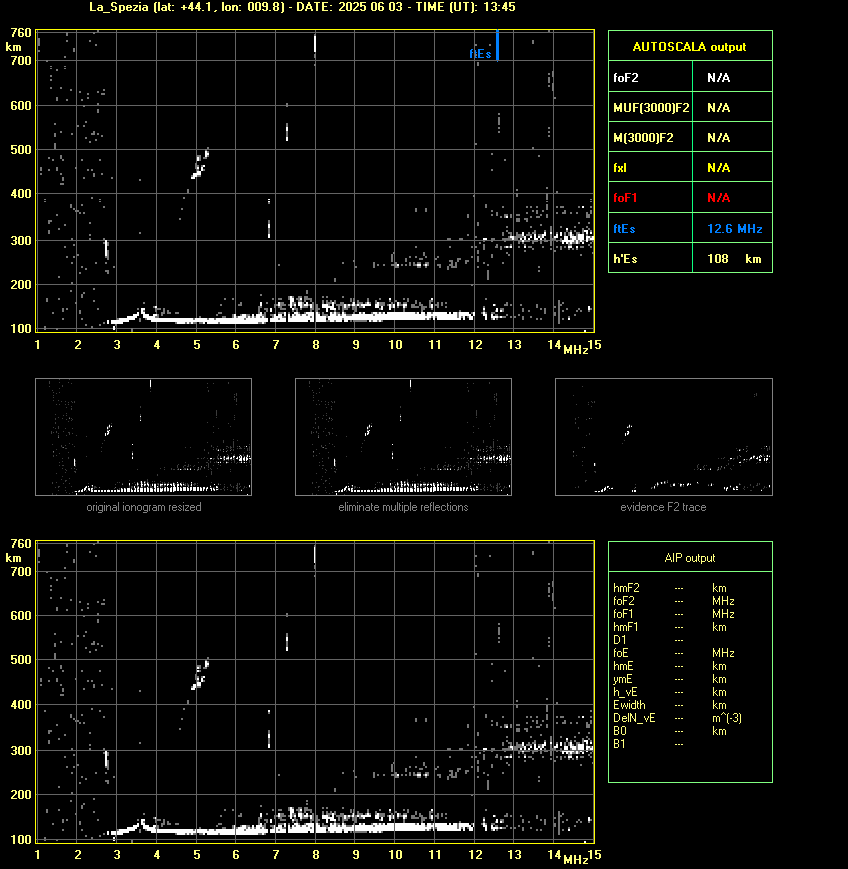Click the N/A value beside M(3000)F2
The image size is (848, 869).
click(x=718, y=137)
